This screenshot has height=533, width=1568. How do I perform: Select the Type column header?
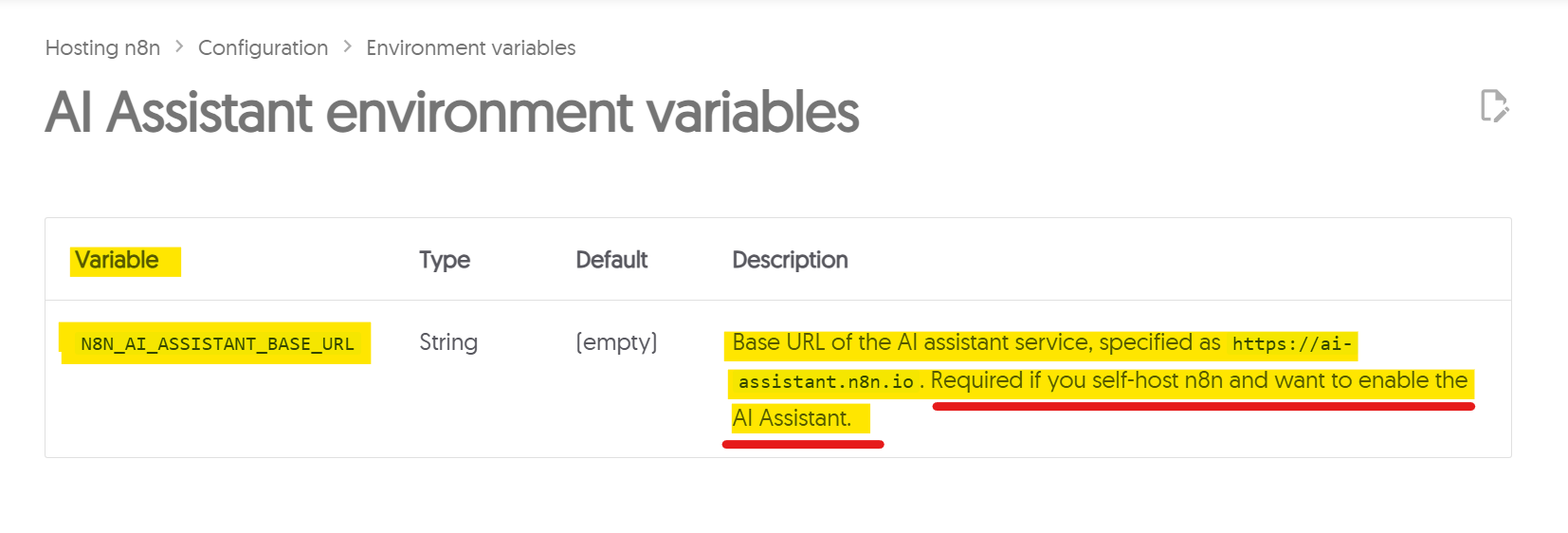[445, 260]
